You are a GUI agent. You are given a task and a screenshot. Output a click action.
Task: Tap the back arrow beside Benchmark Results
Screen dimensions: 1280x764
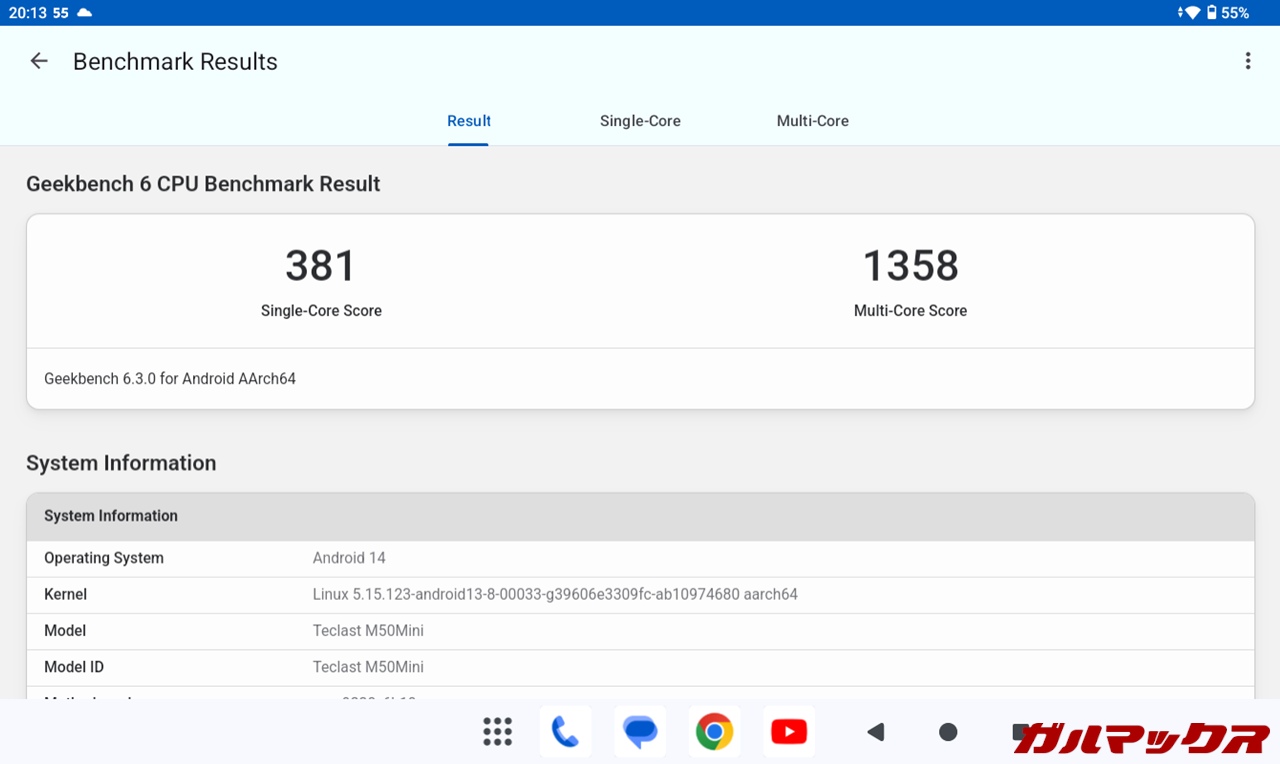click(39, 61)
